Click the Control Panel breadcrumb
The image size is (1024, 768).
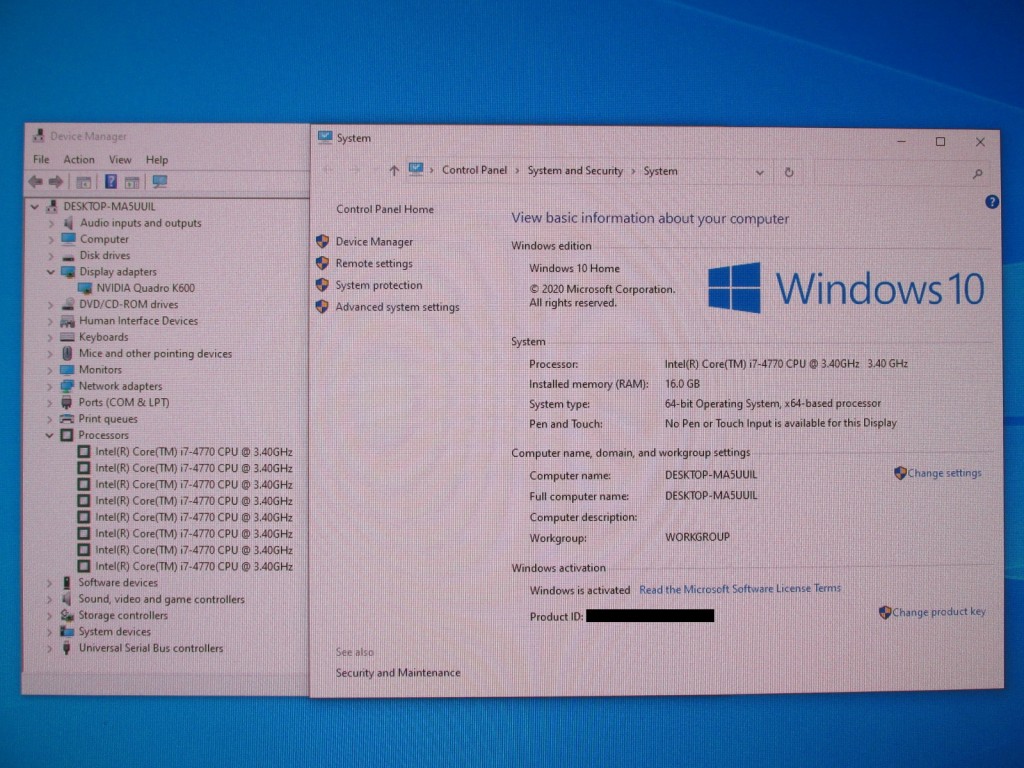click(x=474, y=170)
